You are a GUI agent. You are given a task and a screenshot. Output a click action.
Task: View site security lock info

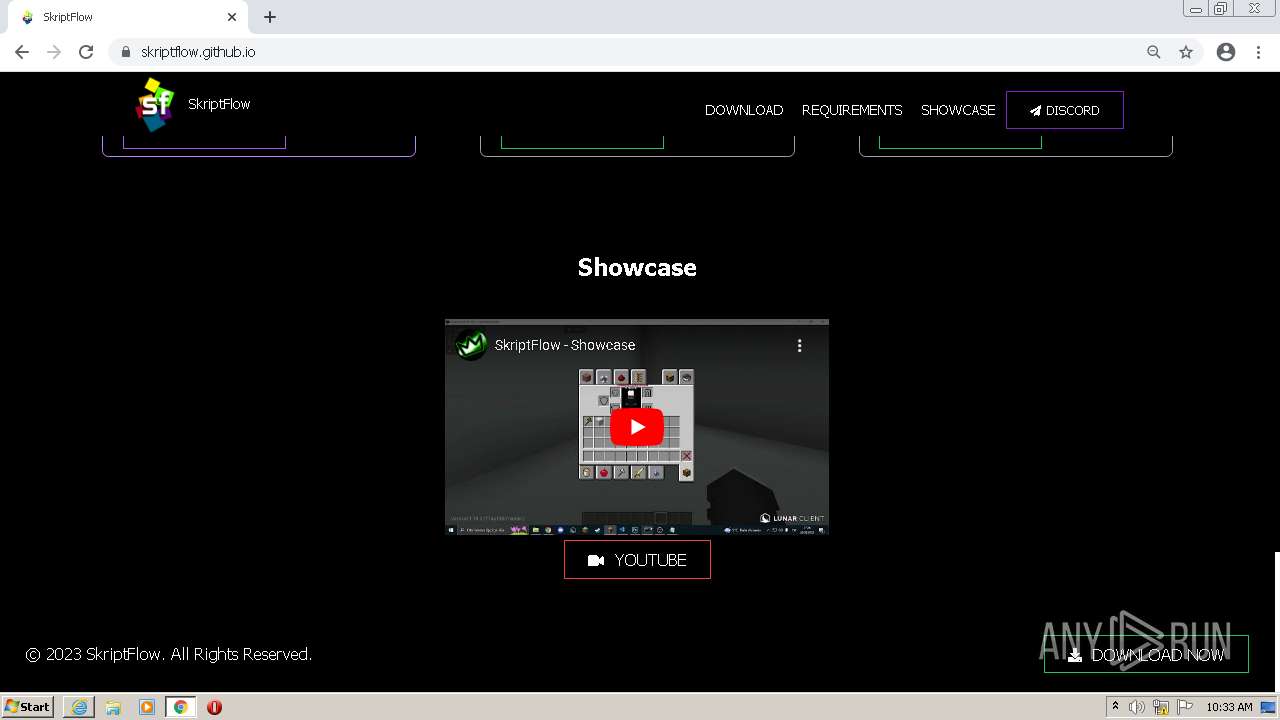click(x=125, y=52)
